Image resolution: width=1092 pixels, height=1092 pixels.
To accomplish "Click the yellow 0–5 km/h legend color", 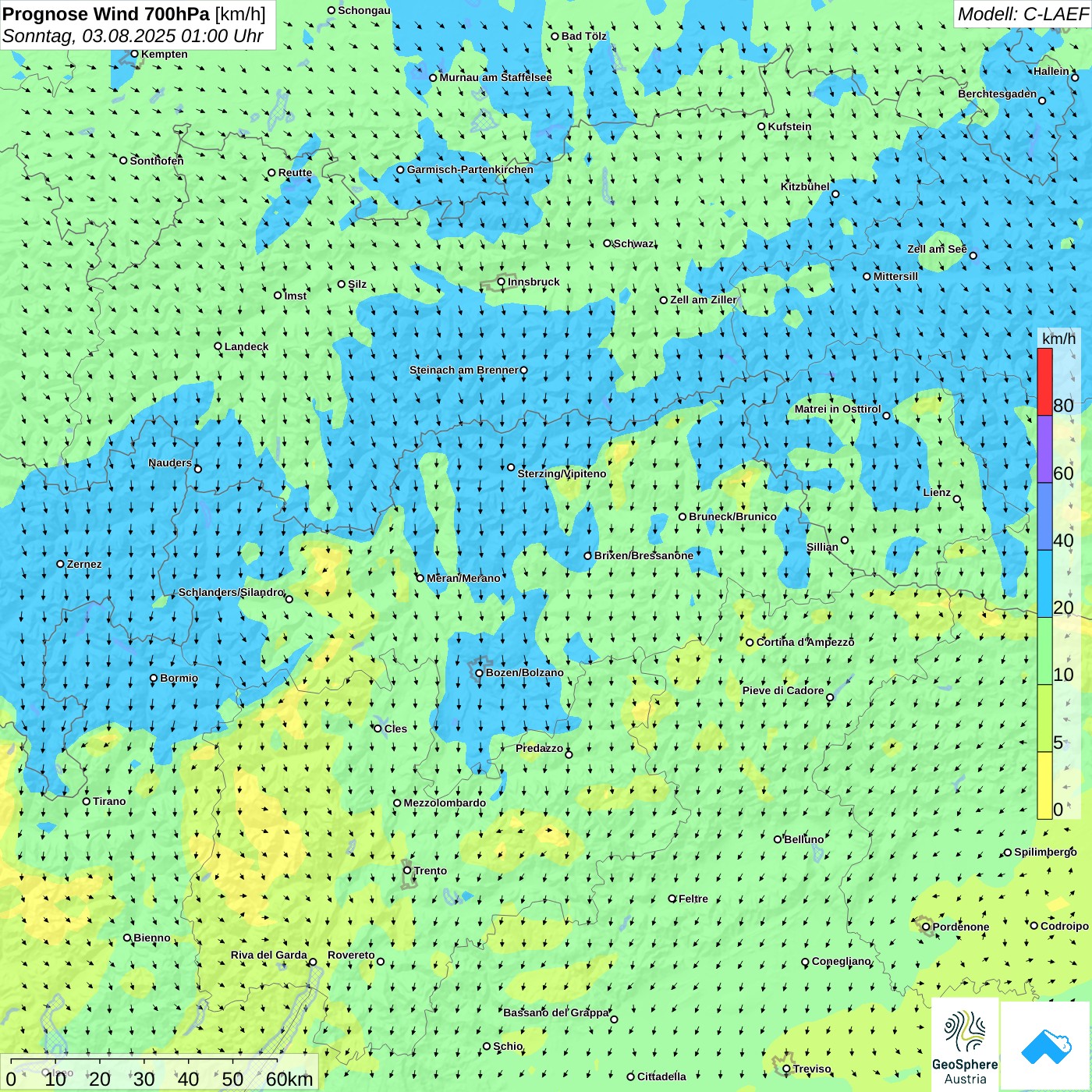I will 1044,785.
